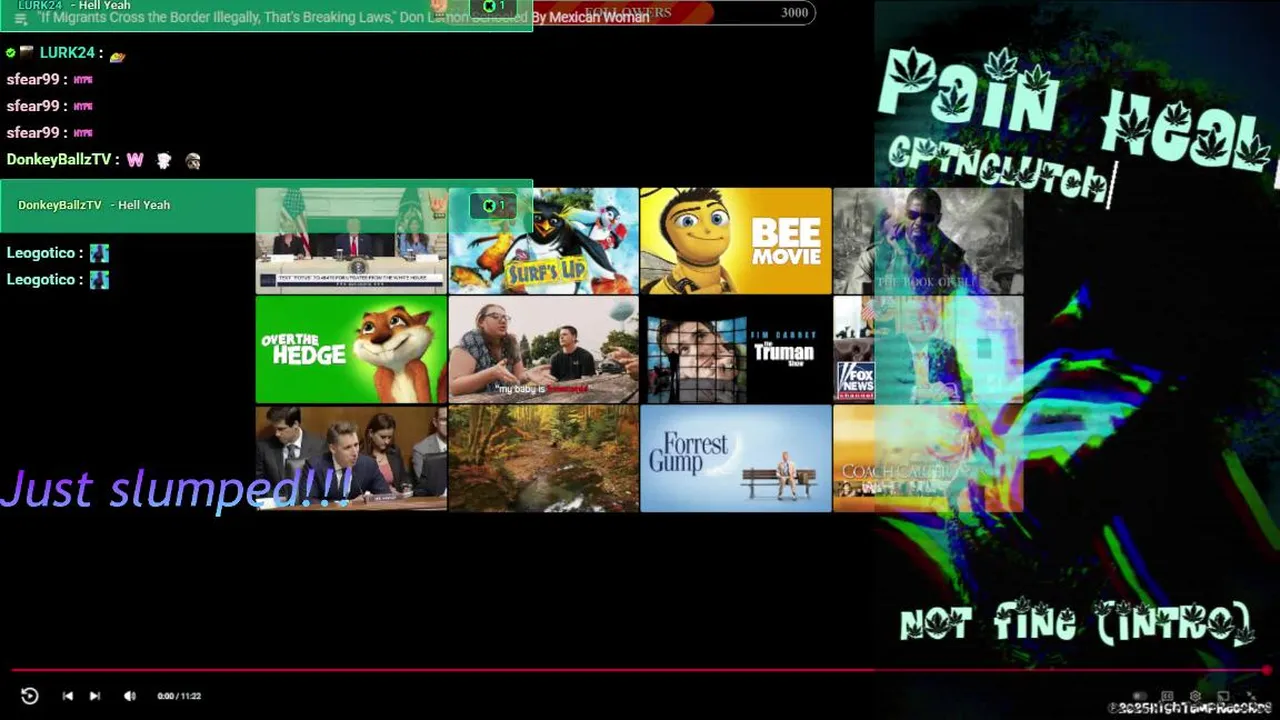This screenshot has height=720, width=1280.
Task: Click the 0:00 / 11:22 time display
Action: (179, 696)
